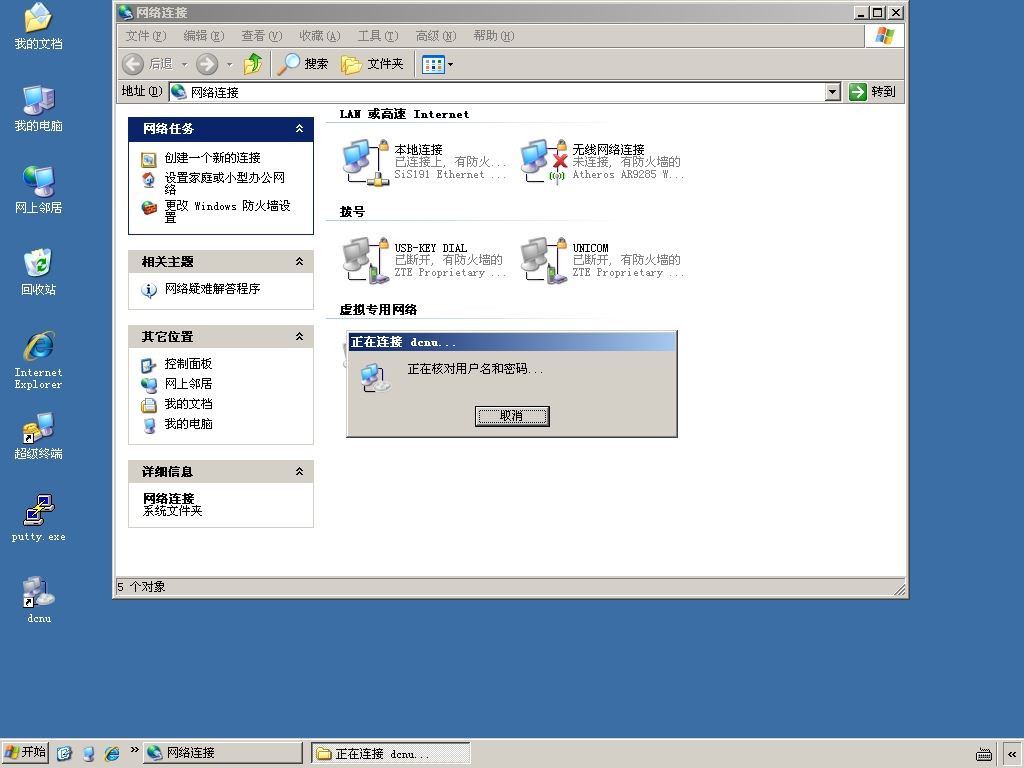This screenshot has height=768, width=1024.
Task: Open the Search (搜索) toolbar button
Action: 302,64
